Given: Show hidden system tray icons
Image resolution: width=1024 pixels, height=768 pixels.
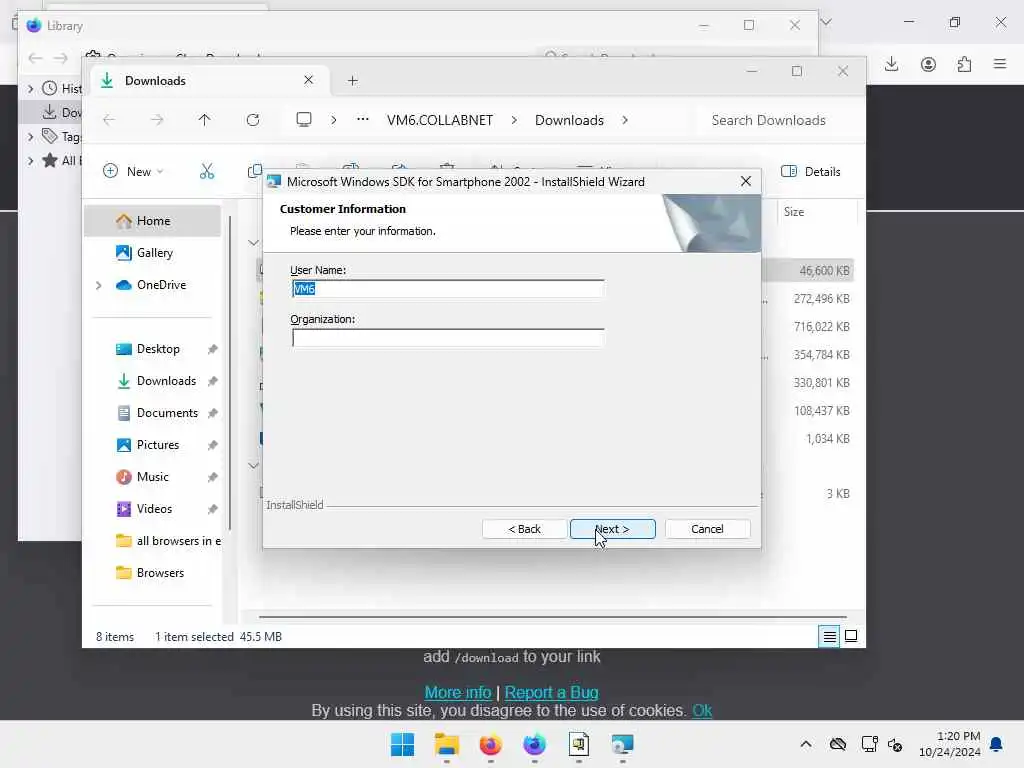Looking at the screenshot, I should [806, 744].
